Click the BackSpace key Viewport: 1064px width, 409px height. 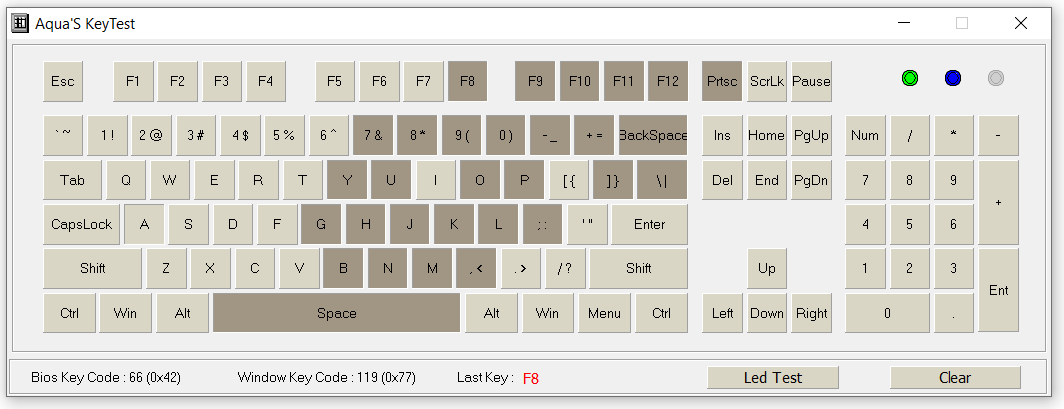[653, 135]
